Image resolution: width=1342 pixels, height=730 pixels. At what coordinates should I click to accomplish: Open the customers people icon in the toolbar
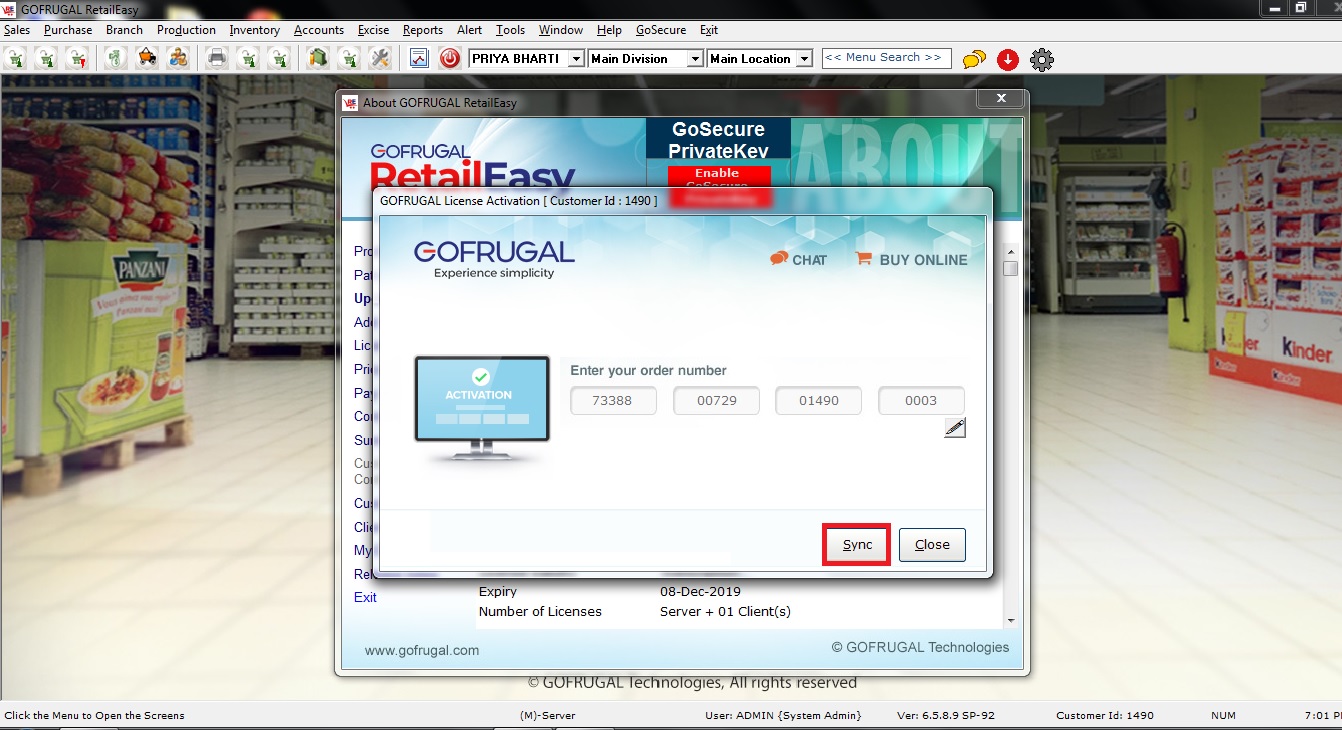click(178, 58)
